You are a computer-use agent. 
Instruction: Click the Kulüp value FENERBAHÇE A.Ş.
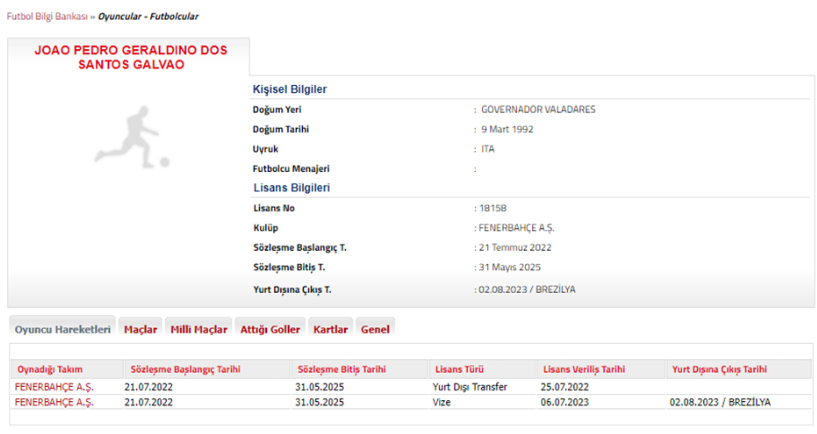coord(516,228)
